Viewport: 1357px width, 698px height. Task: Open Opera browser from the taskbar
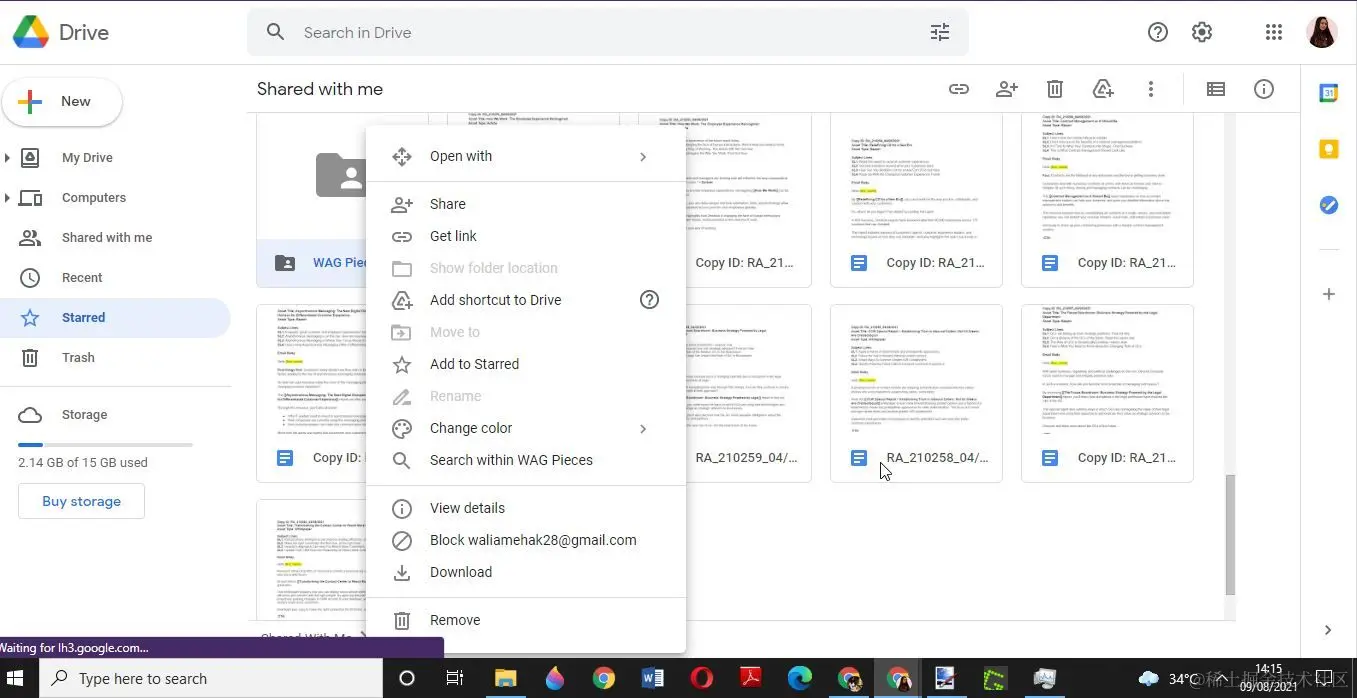click(x=701, y=678)
